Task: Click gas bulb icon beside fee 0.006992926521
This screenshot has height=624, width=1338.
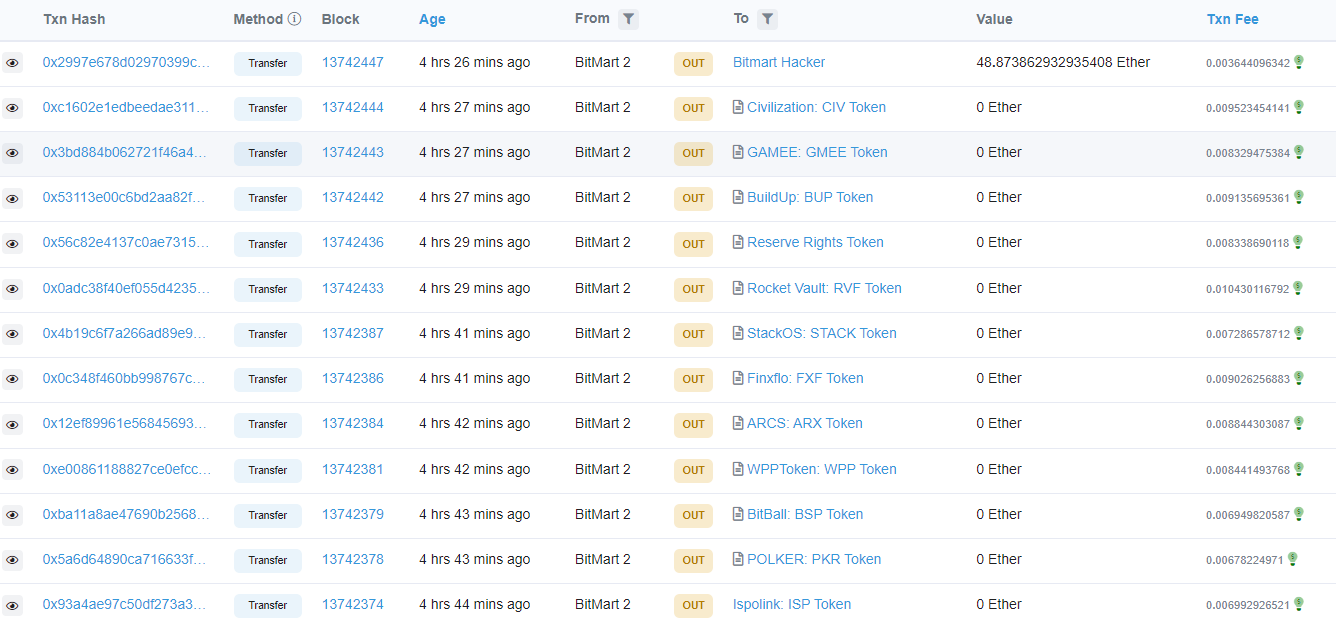Action: [x=1299, y=604]
